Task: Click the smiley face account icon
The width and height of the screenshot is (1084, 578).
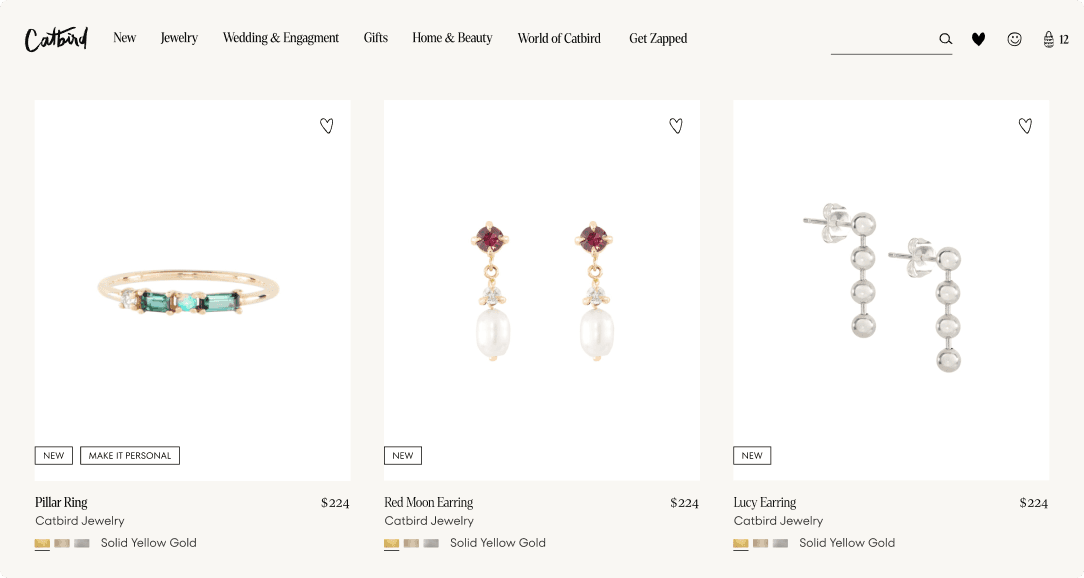Action: 1014,39
